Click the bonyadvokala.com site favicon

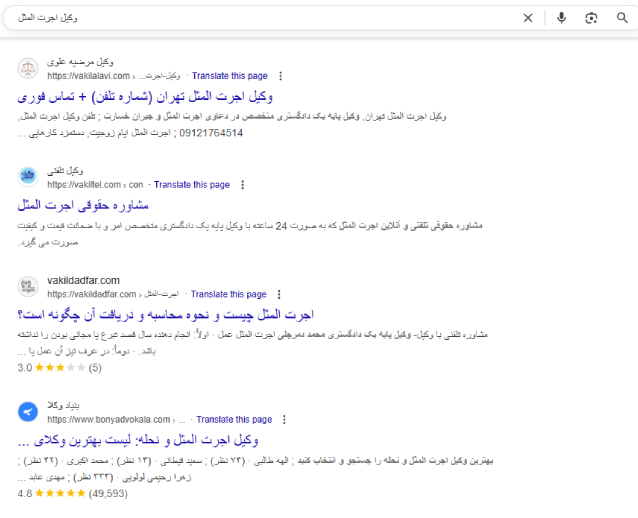tap(28, 412)
